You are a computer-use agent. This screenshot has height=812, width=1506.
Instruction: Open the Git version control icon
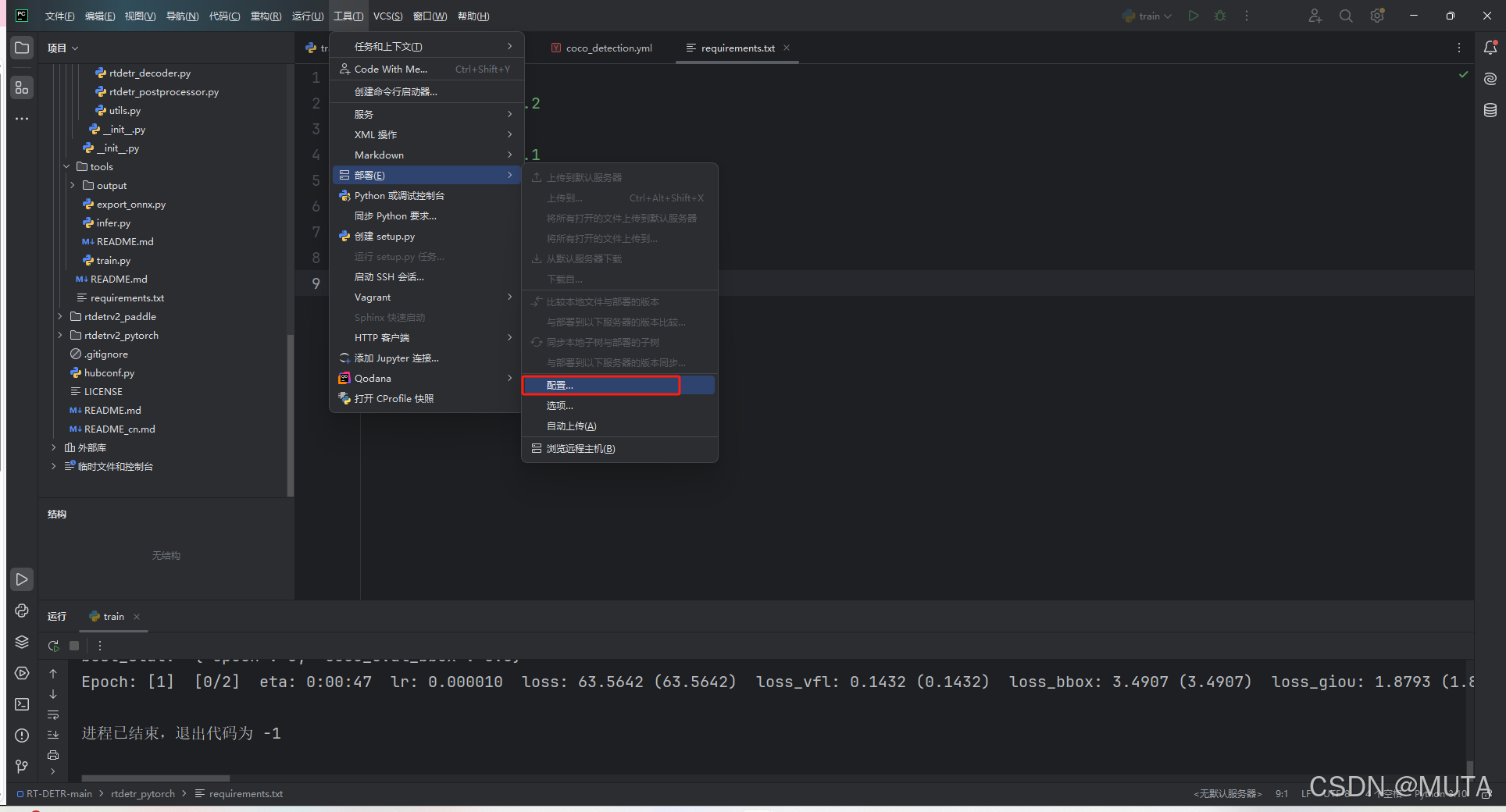point(22,767)
